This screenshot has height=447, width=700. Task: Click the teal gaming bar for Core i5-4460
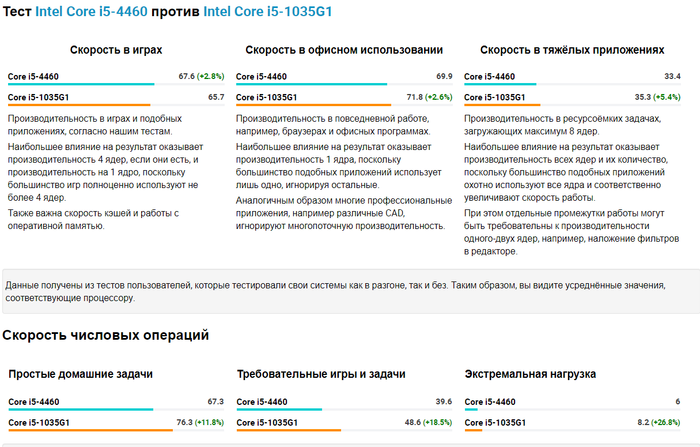coord(81,84)
